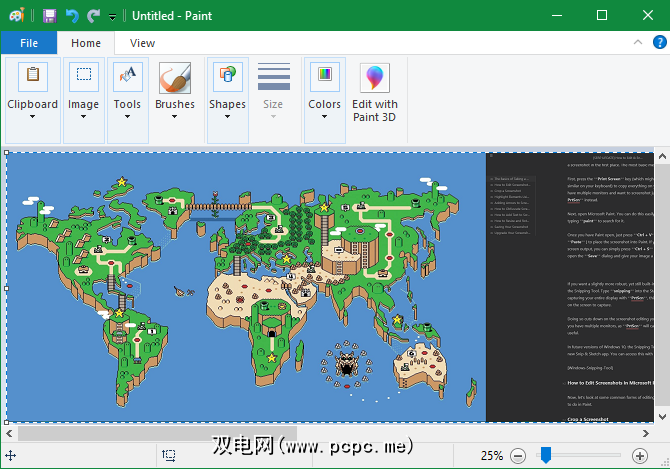Collapse the ribbon with the chevron
The image size is (670, 469).
tap(639, 43)
